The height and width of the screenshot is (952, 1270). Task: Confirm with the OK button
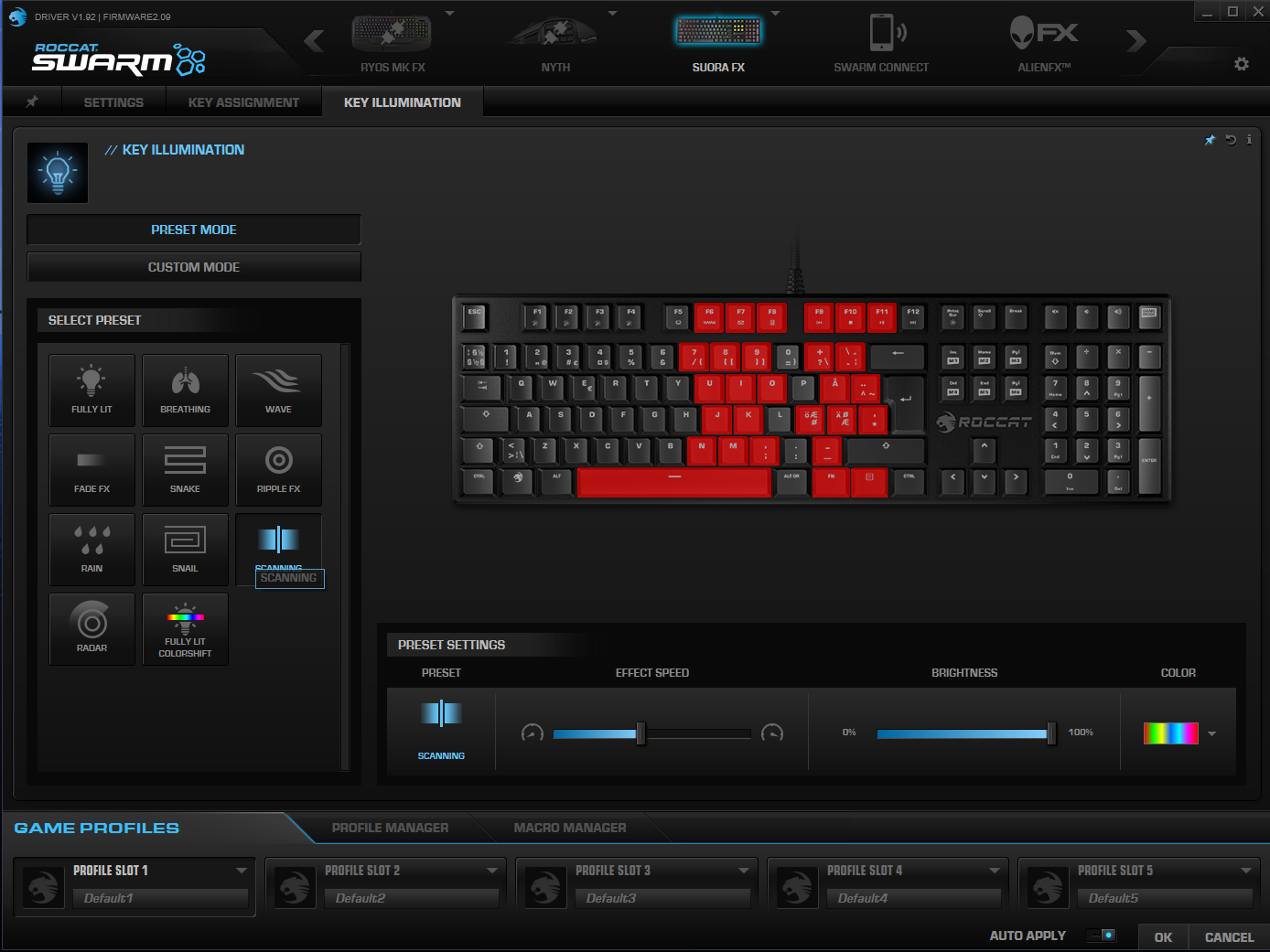pyautogui.click(x=1163, y=937)
